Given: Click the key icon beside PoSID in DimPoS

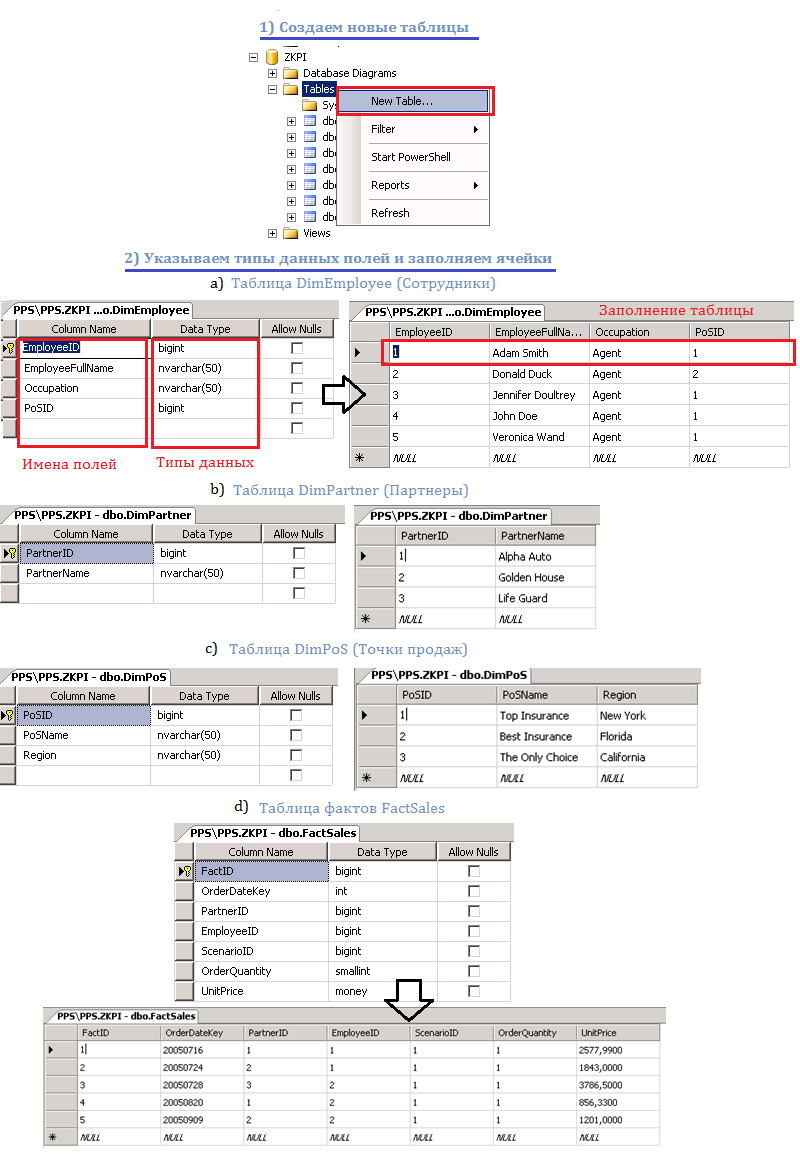Looking at the screenshot, I should point(9,715).
